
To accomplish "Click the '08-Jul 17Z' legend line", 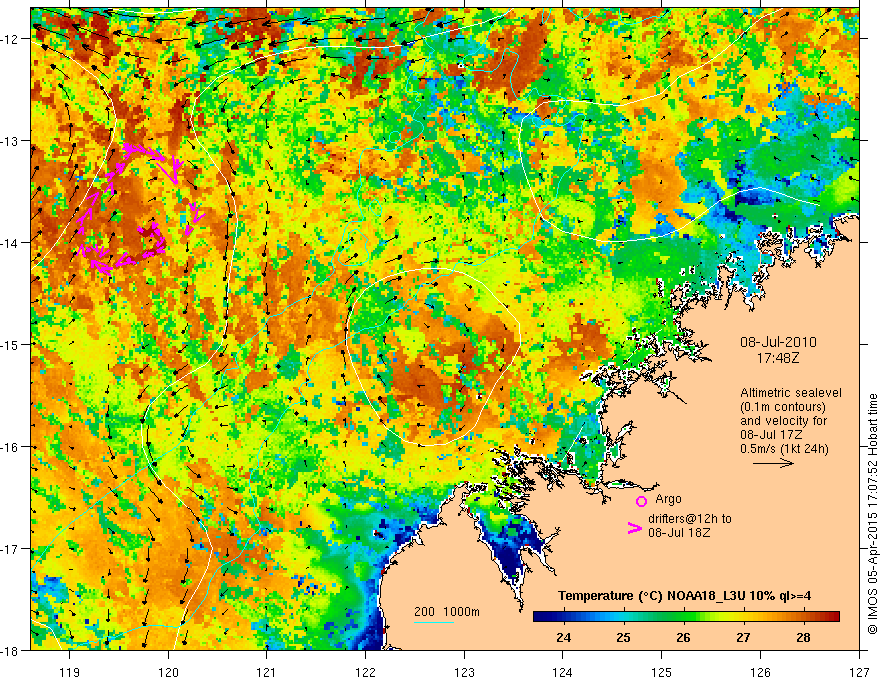I will (771, 435).
